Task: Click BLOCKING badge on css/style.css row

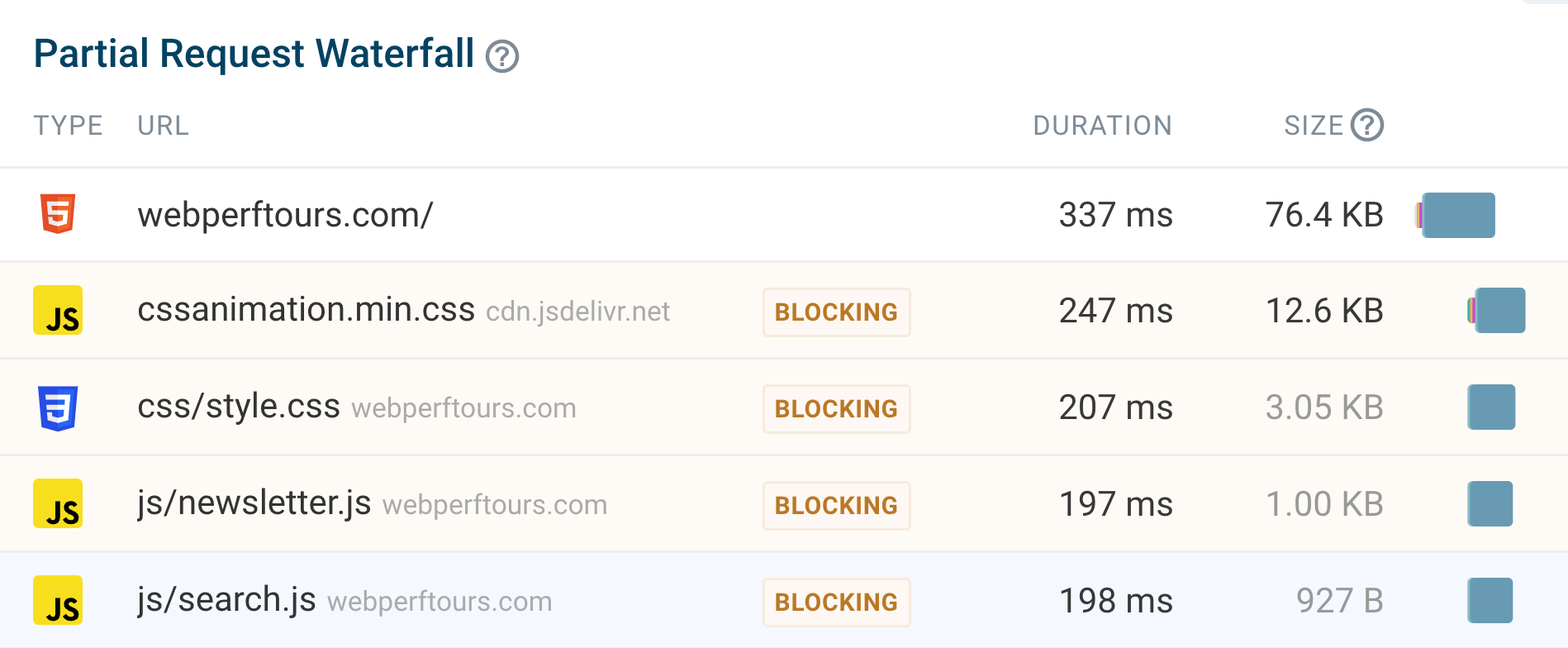Action: coord(836,409)
